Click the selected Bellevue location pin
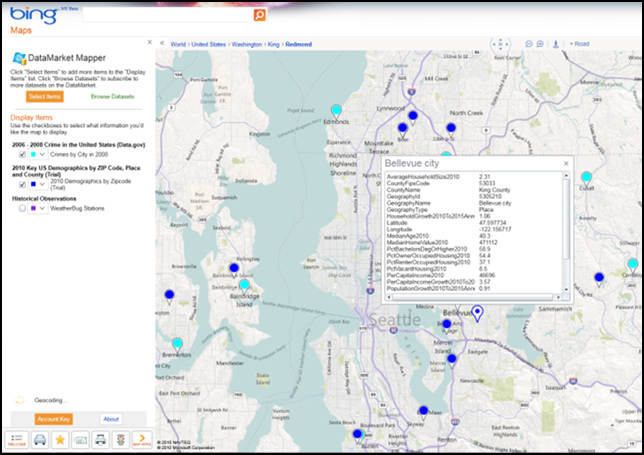Viewport: 644px width, 455px height. 477,313
